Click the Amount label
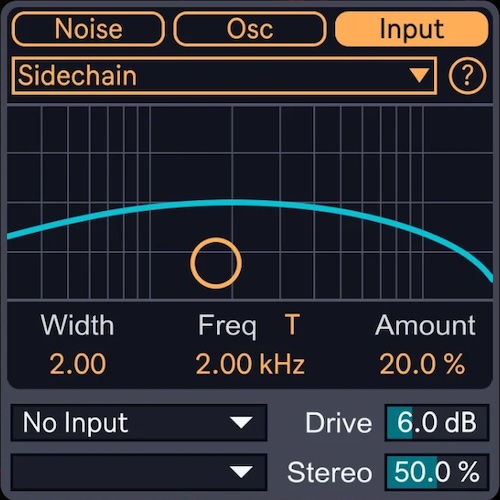The height and width of the screenshot is (500, 500). point(425,325)
